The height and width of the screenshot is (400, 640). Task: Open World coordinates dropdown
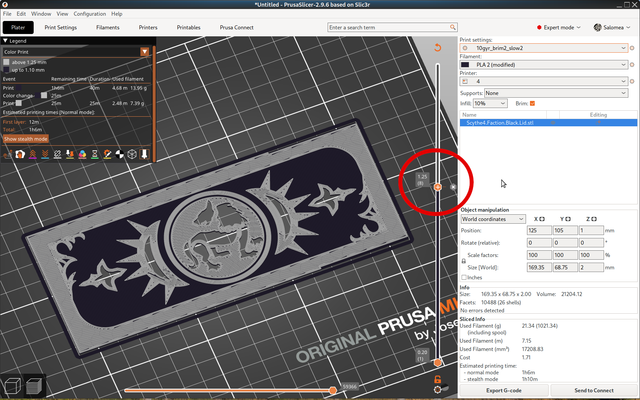pyautogui.click(x=493, y=219)
